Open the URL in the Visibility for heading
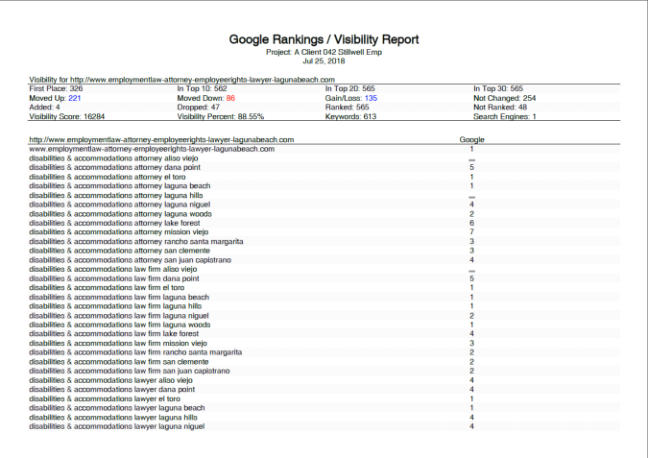The image size is (648, 458). (x=209, y=79)
